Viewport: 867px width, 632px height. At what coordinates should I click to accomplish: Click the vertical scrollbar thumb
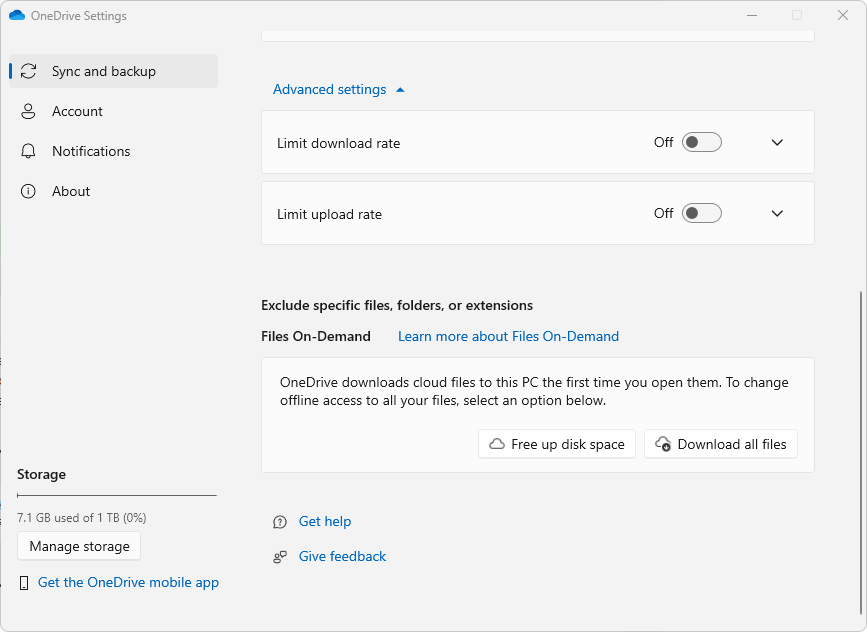point(860,452)
